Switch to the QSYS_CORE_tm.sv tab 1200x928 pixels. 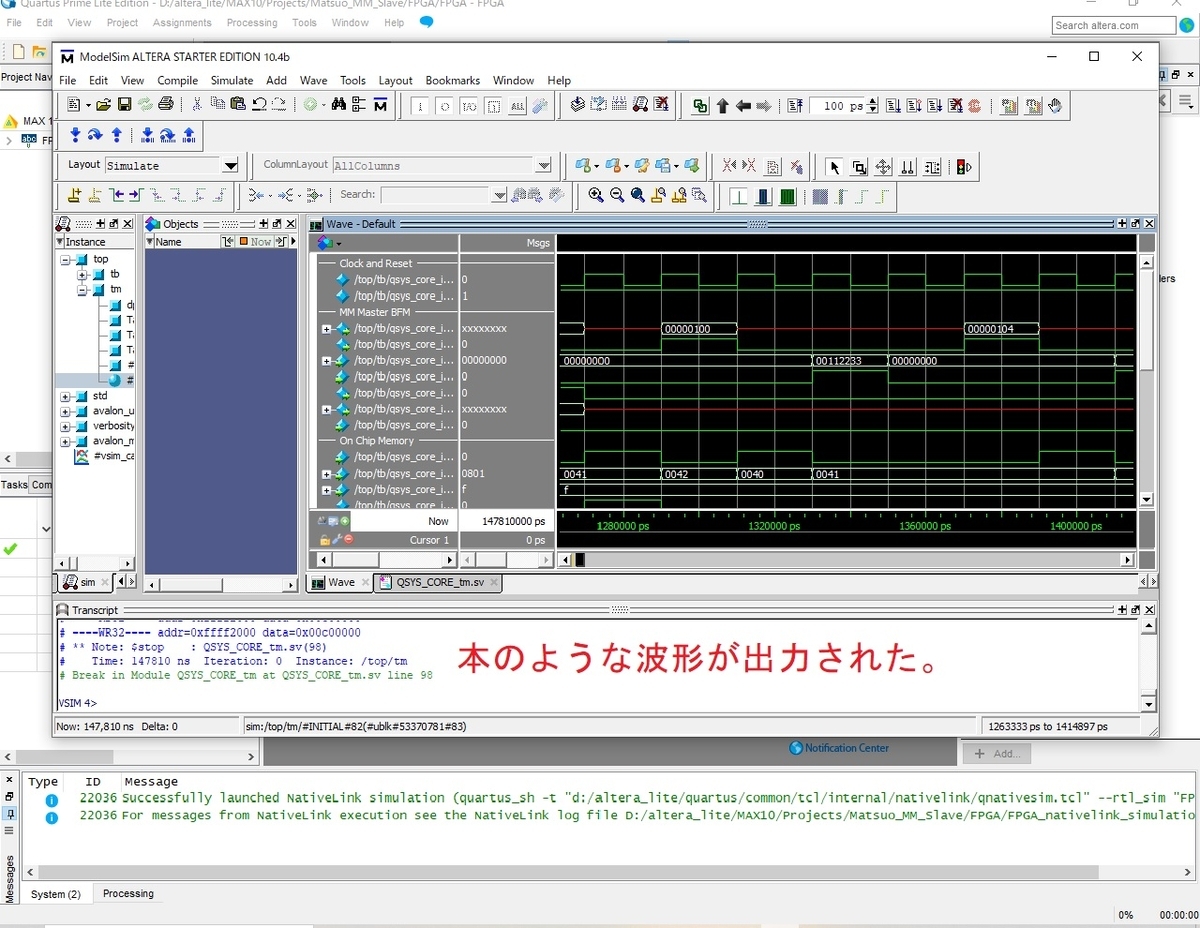coord(438,582)
